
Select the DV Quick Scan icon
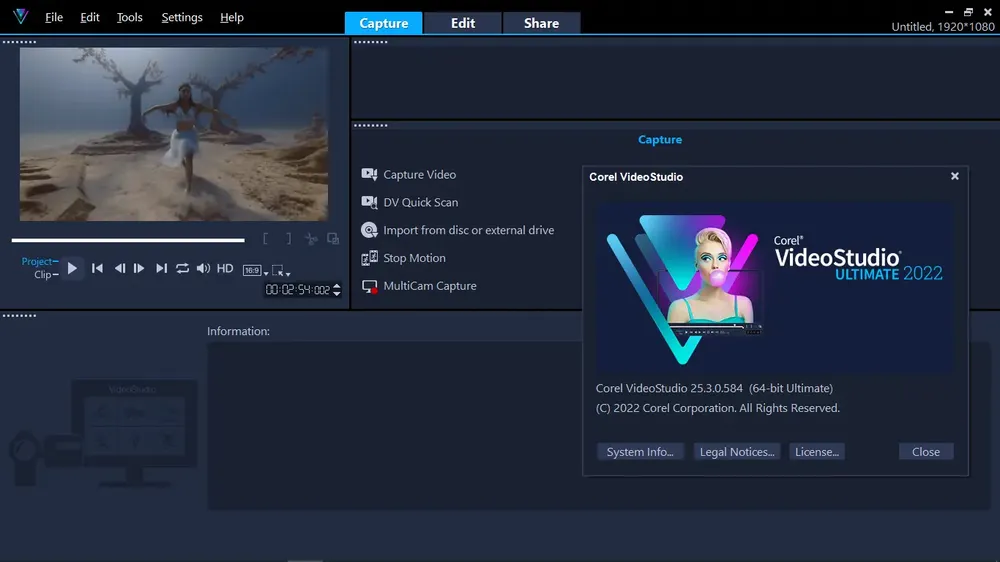coord(369,202)
